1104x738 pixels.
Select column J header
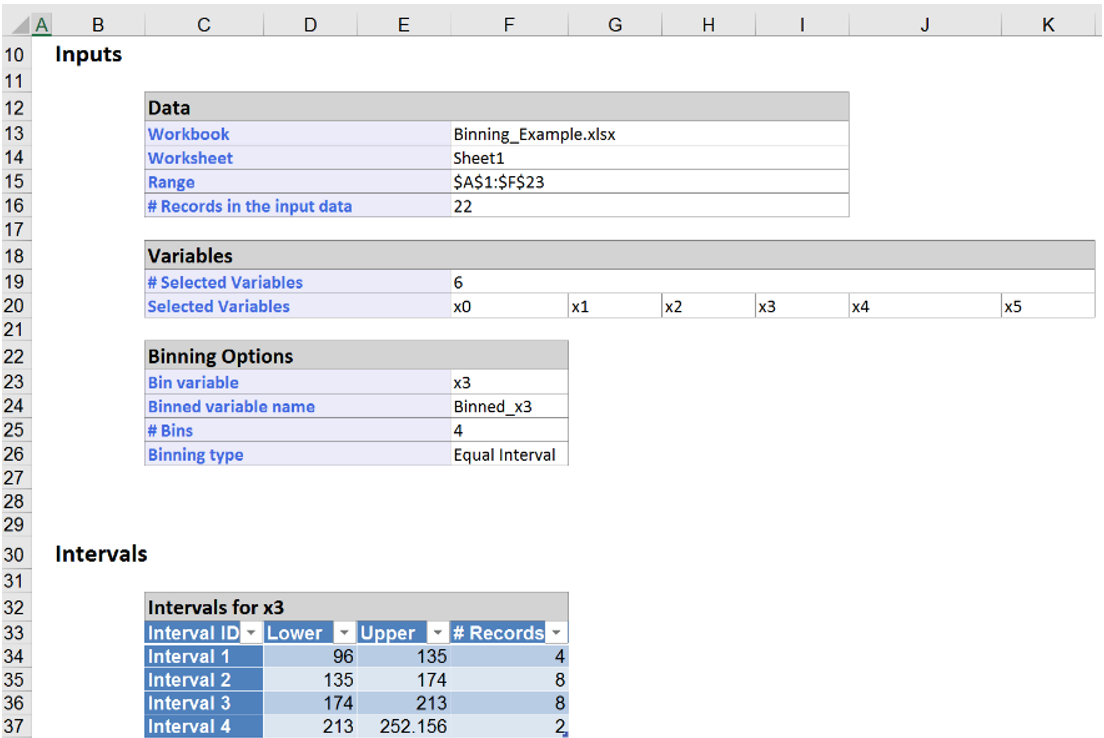tap(924, 25)
